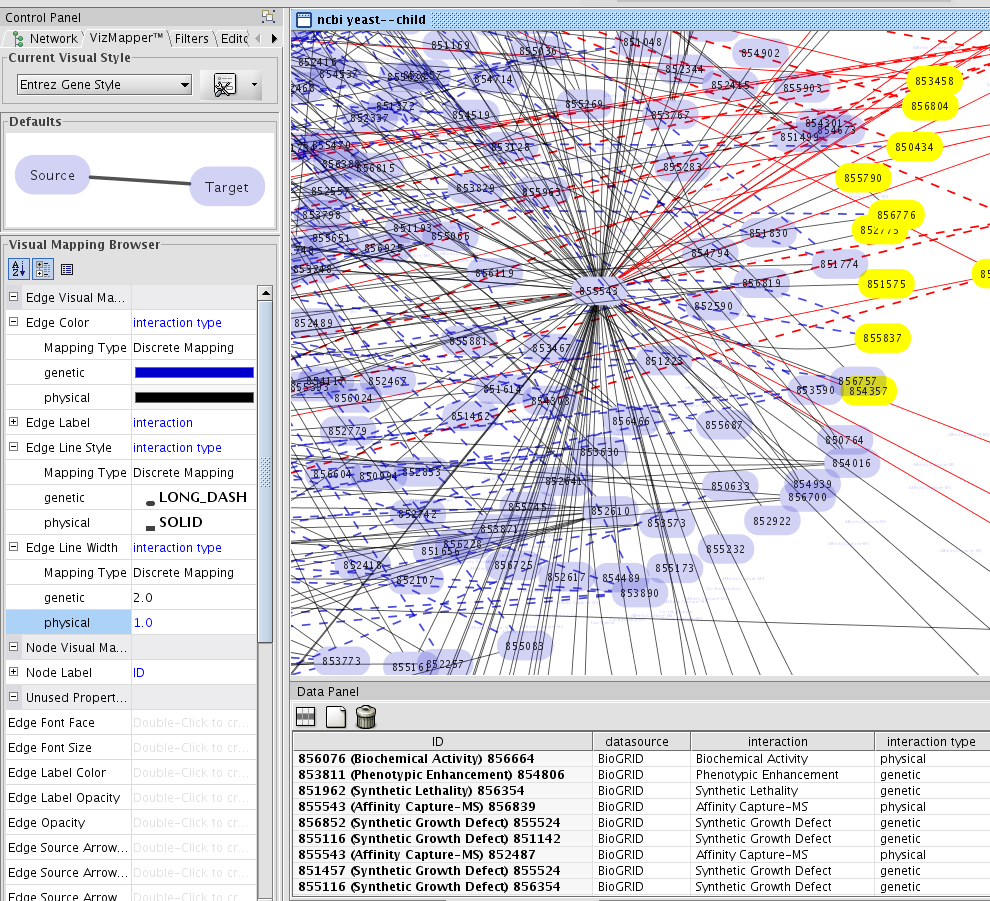Select physical SOLID line style value
The height and width of the screenshot is (901, 990).
(194, 522)
